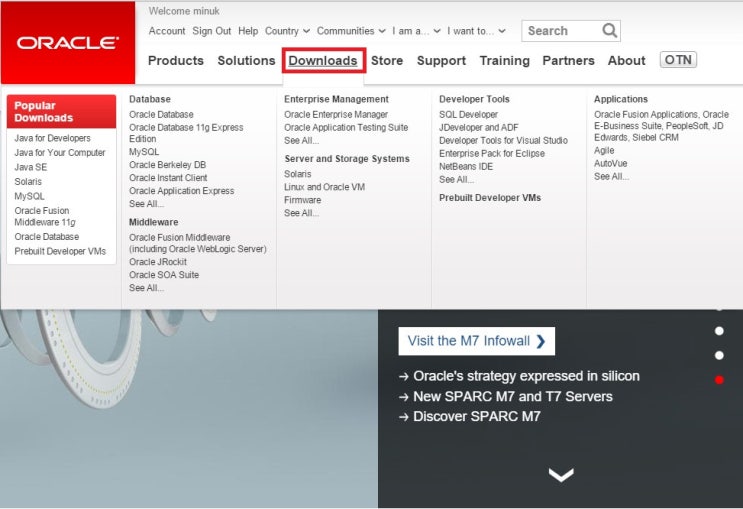743x509 pixels.
Task: Open Java for Developers download link
Action: [x=52, y=138]
